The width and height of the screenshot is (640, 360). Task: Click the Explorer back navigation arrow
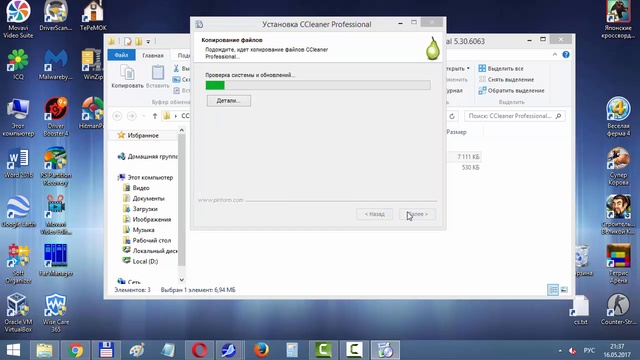click(x=117, y=116)
